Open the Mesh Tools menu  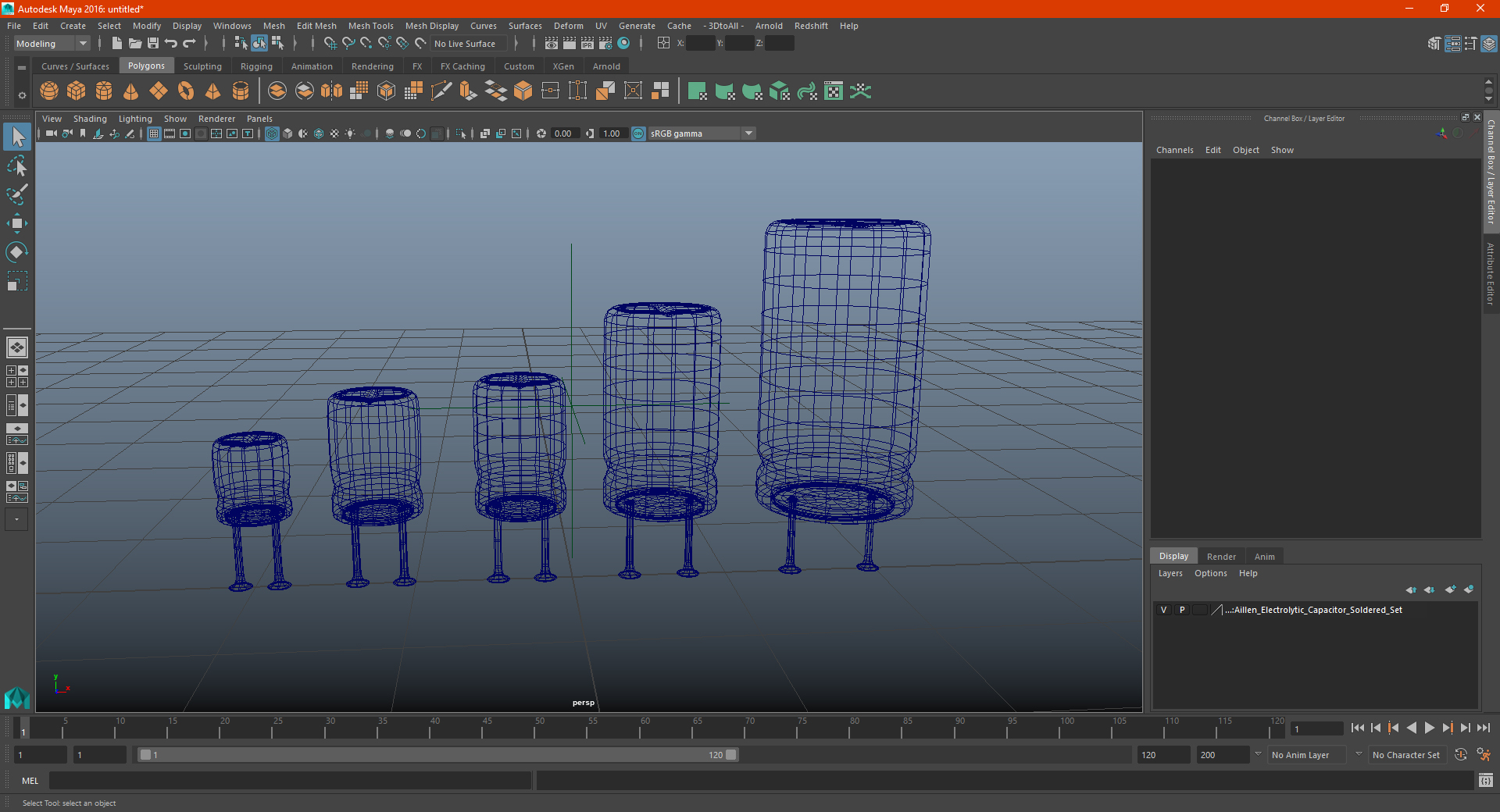pos(370,26)
